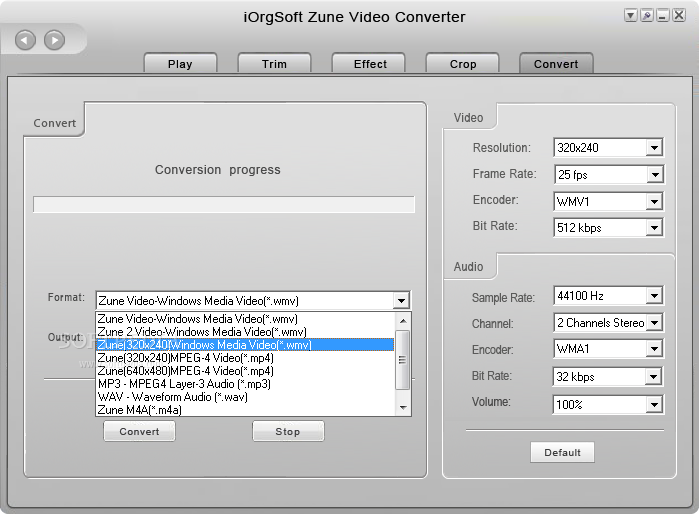This screenshot has width=699, height=514.
Task: Click the Stop button
Action: click(x=288, y=431)
